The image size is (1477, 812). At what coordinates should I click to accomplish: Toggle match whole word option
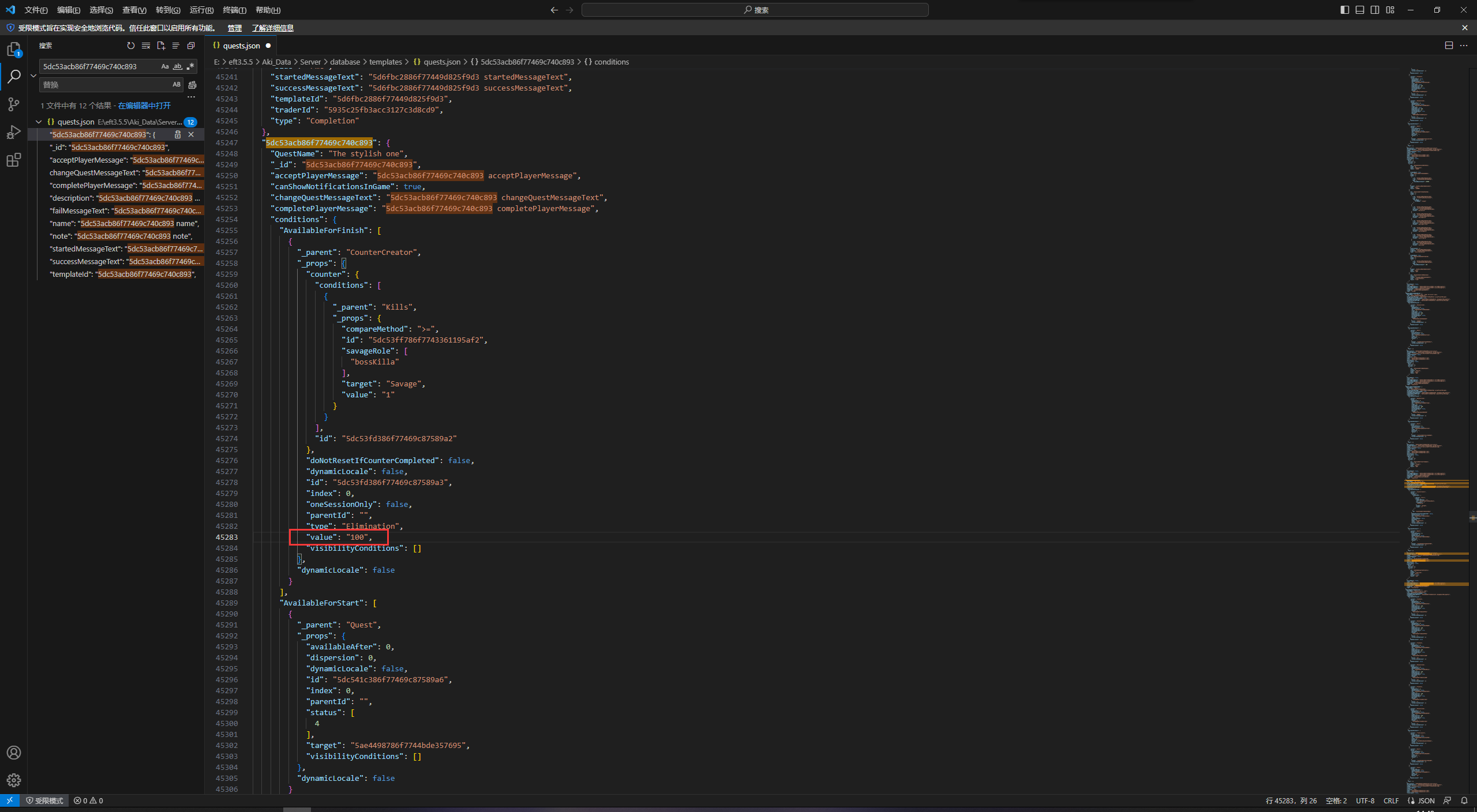point(178,66)
